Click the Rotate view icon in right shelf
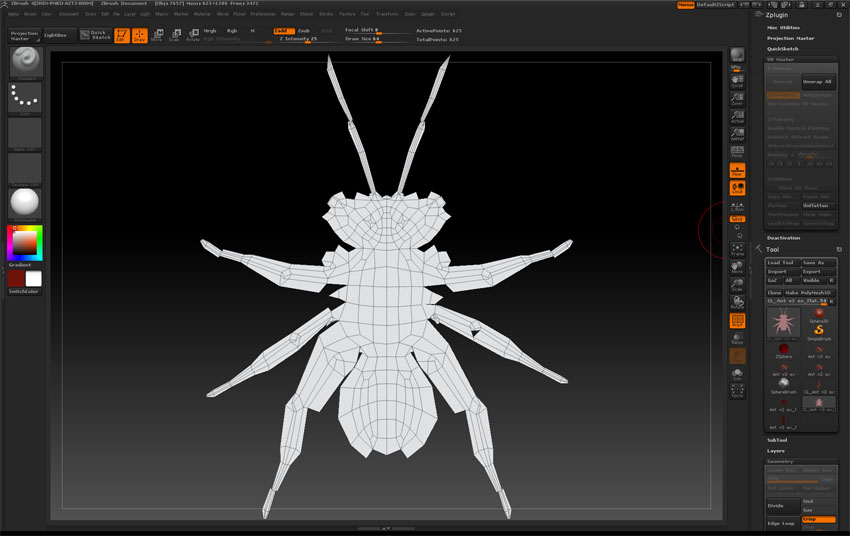 coord(737,303)
